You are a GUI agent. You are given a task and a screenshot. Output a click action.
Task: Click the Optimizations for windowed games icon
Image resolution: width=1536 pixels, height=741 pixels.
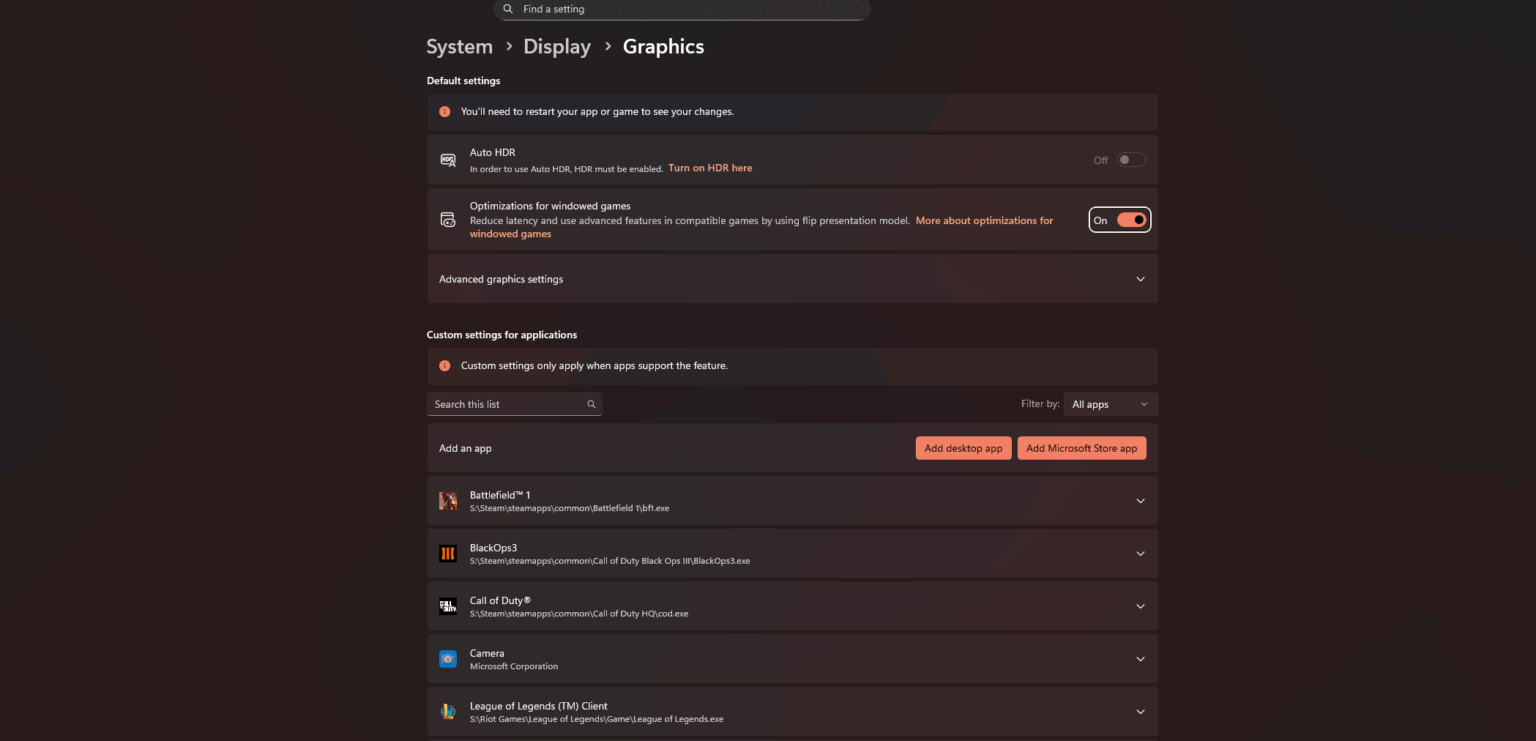pyautogui.click(x=447, y=219)
